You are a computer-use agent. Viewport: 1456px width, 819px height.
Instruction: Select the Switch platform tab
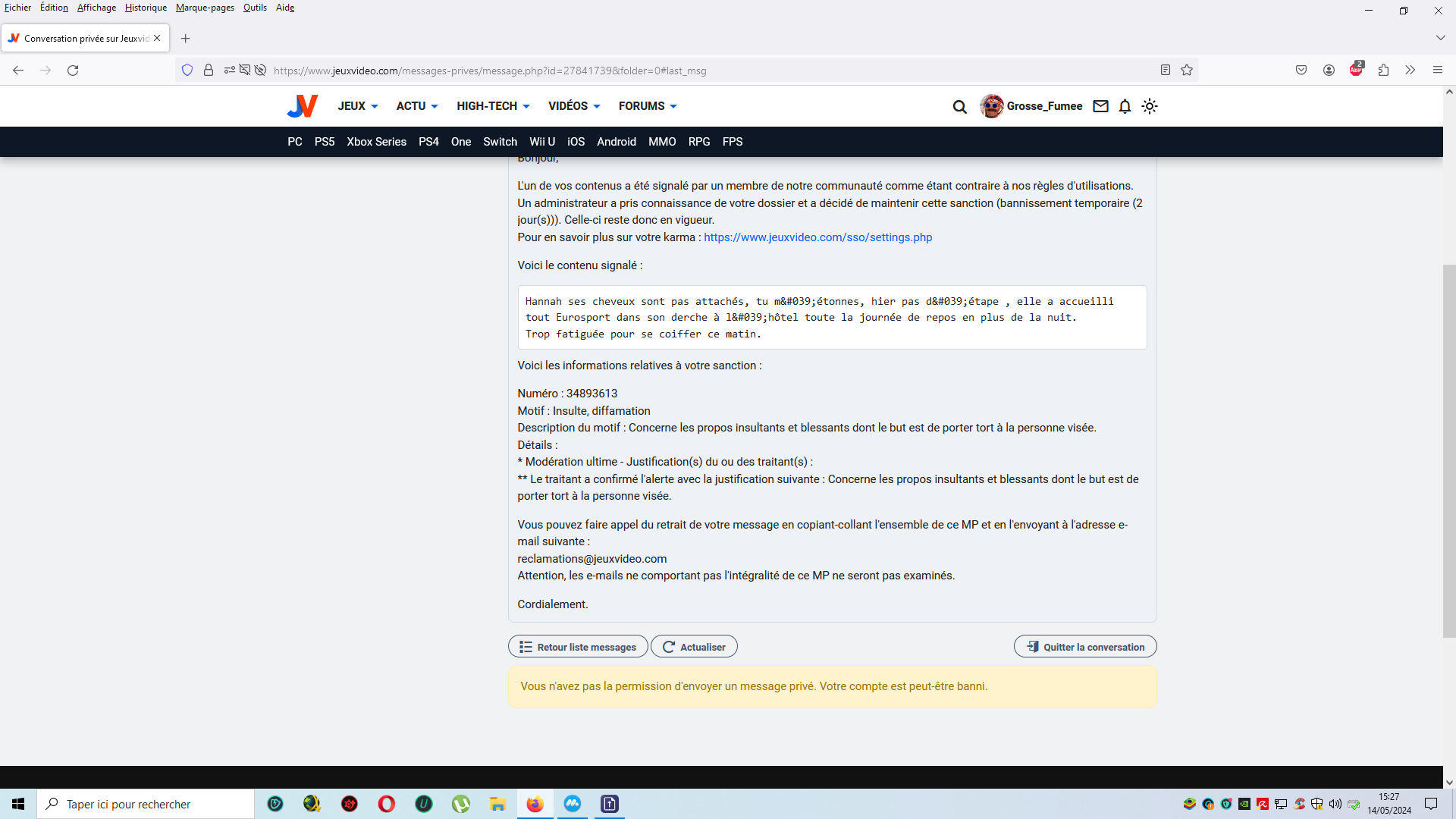click(500, 142)
